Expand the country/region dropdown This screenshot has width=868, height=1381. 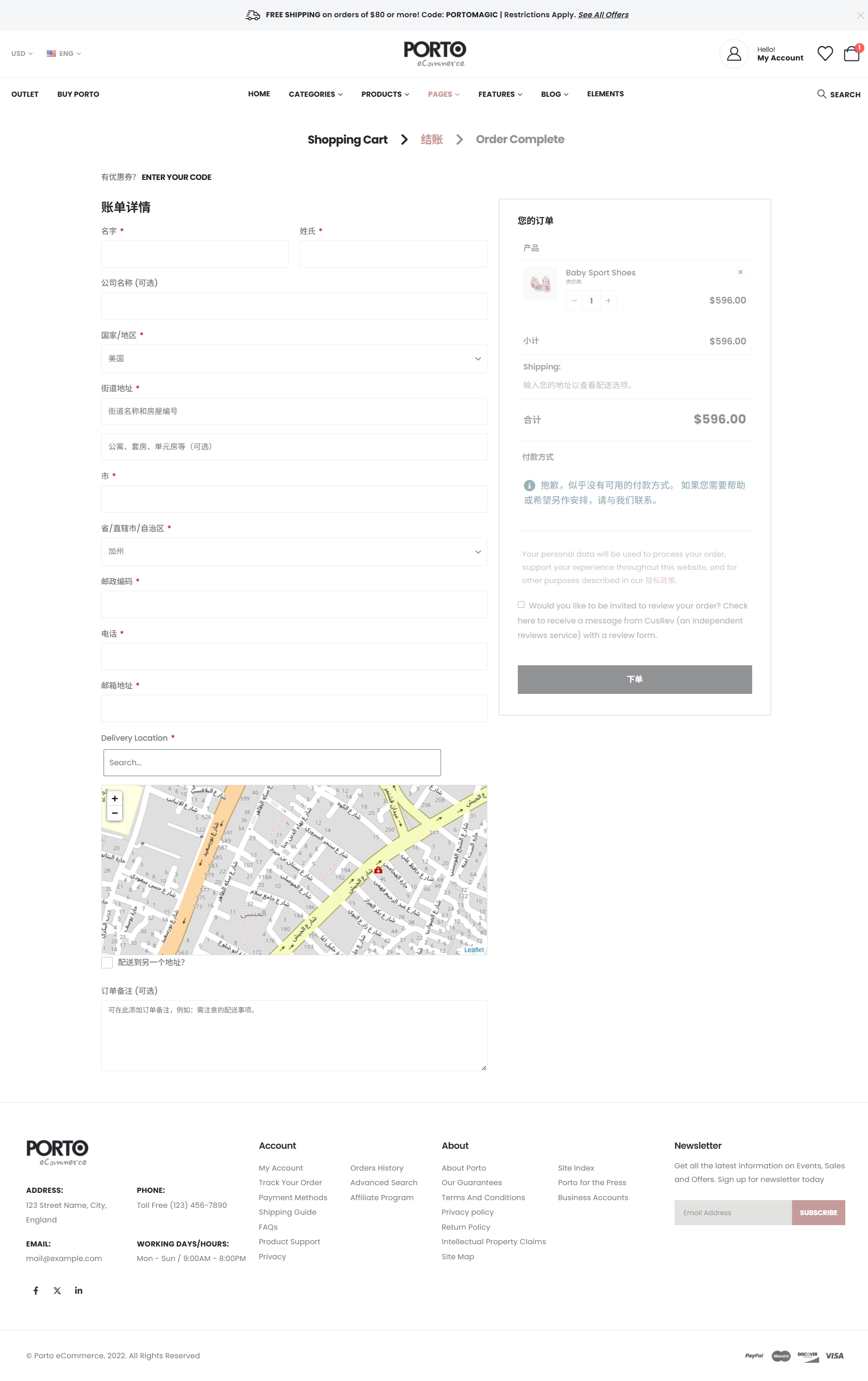tap(293, 359)
